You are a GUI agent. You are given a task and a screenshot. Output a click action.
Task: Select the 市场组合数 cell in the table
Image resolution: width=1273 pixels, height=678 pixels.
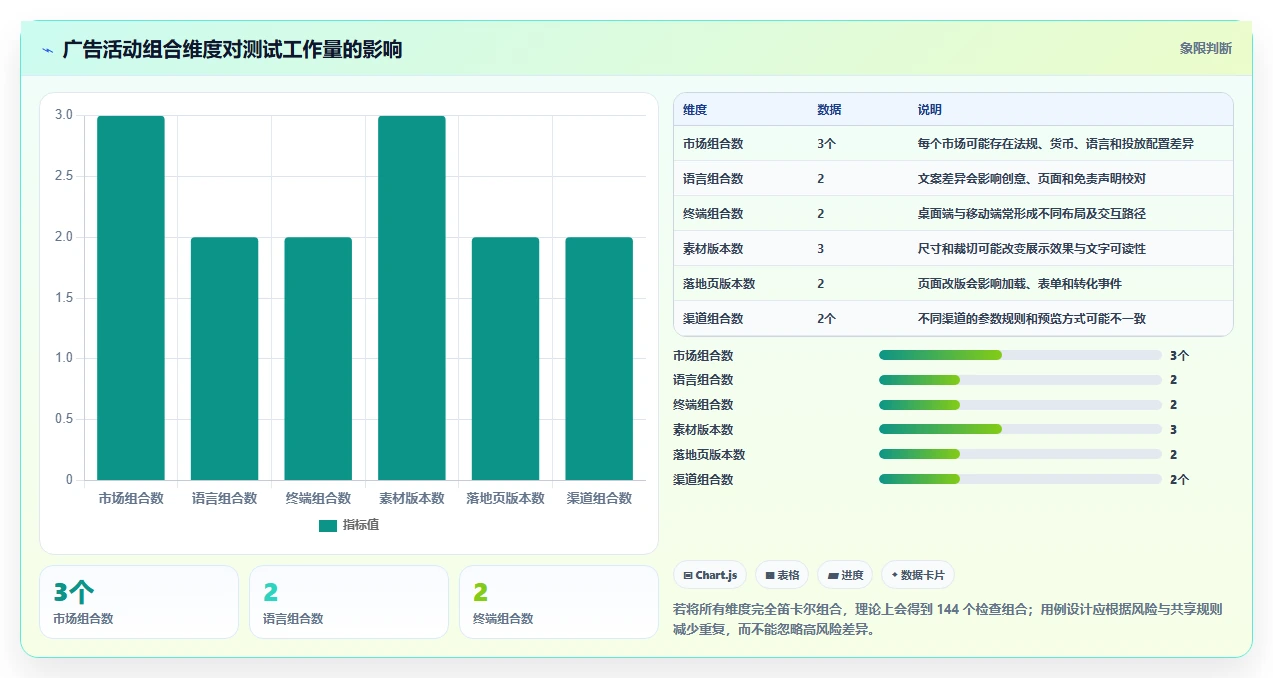[713, 144]
